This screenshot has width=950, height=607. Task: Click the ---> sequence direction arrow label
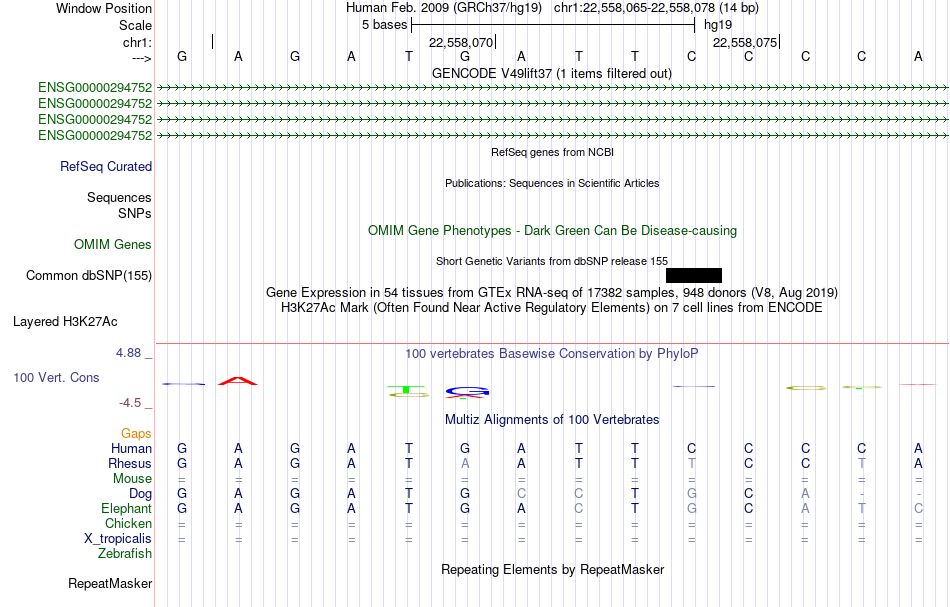click(x=141, y=58)
